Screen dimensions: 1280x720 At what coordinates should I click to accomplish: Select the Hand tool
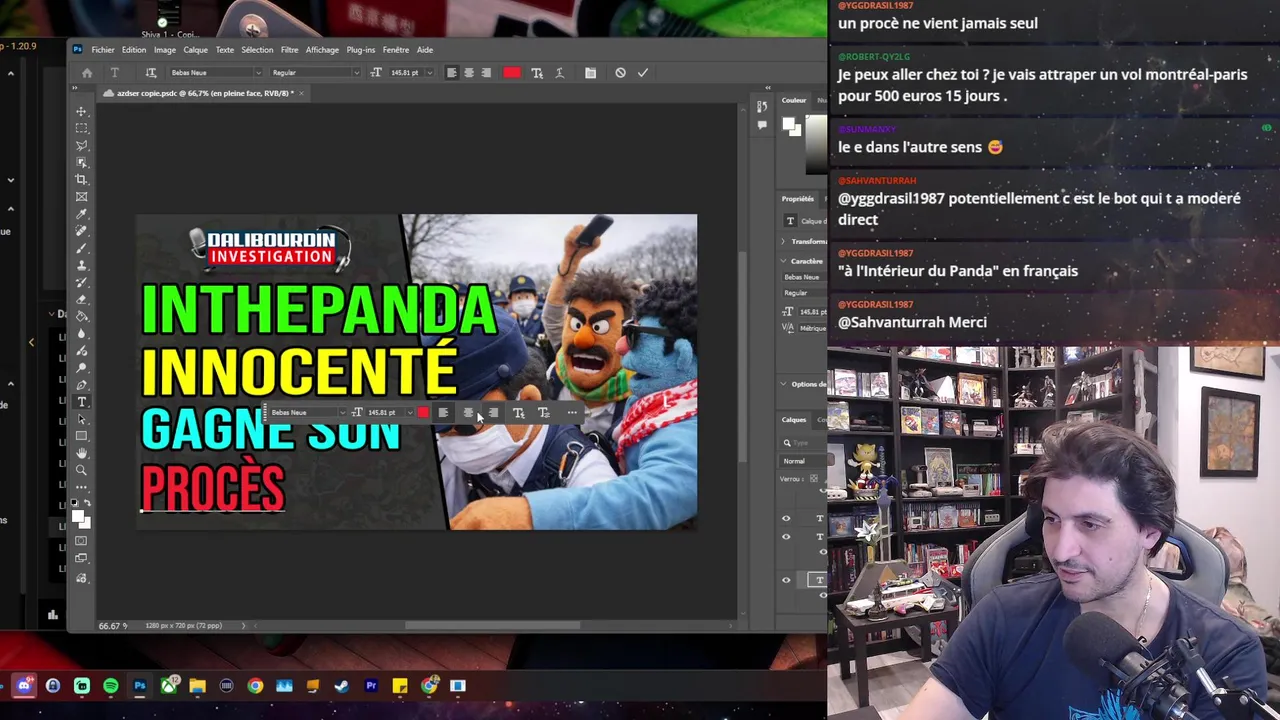[82, 453]
